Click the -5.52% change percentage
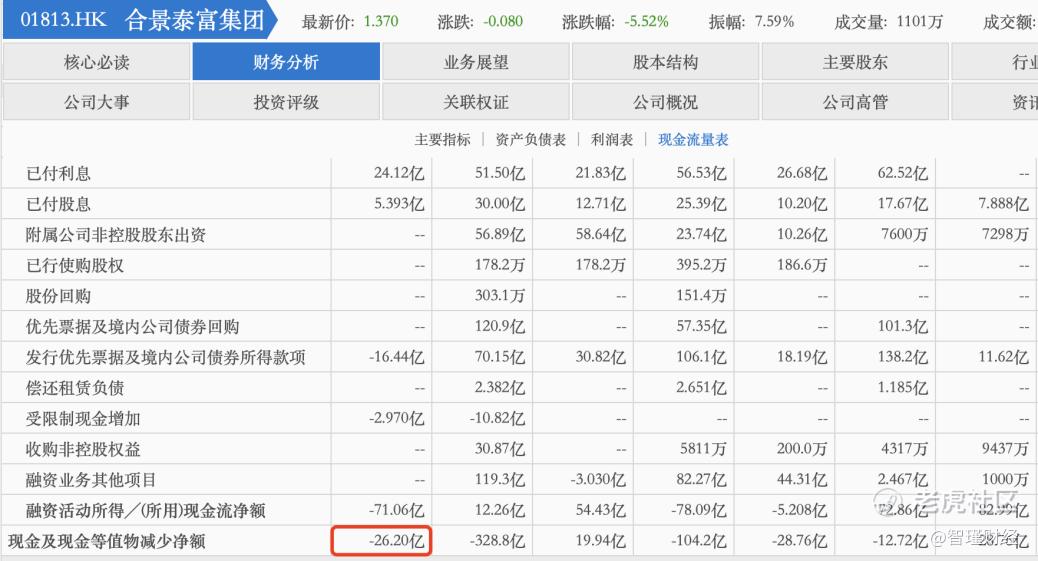This screenshot has width=1038, height=561. click(646, 21)
